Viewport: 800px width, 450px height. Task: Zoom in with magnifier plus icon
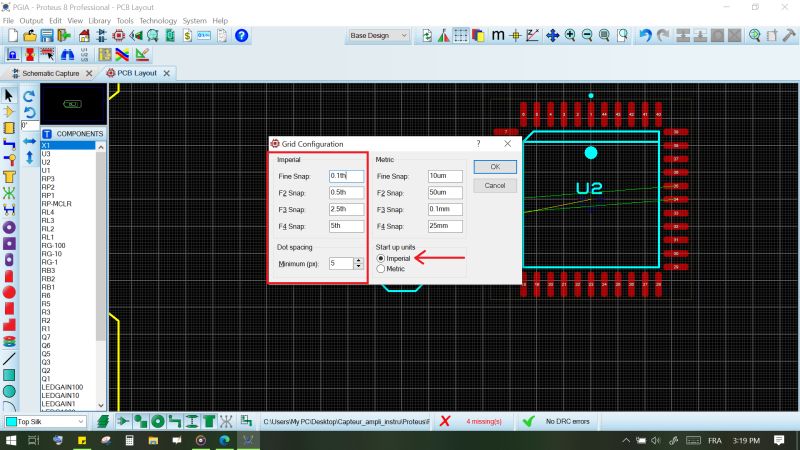[570, 36]
